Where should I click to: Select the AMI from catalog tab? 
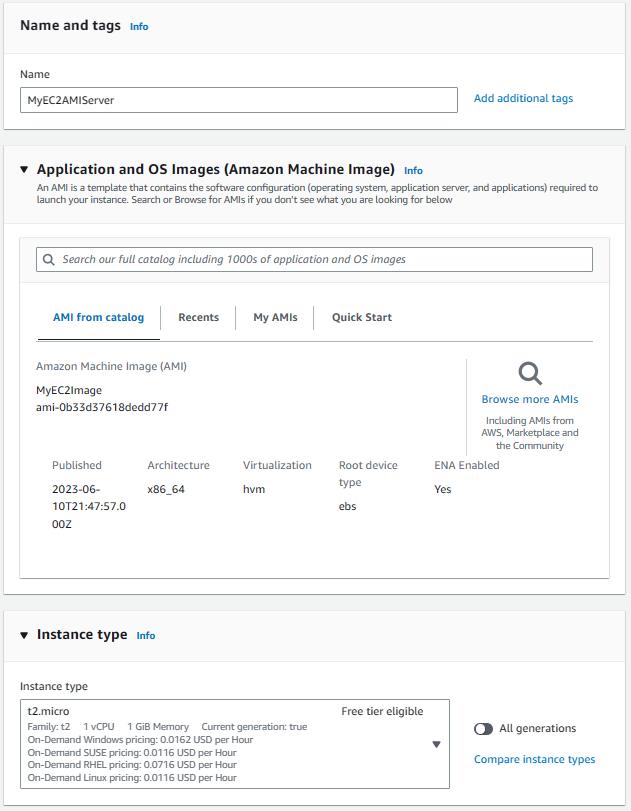coord(98,318)
